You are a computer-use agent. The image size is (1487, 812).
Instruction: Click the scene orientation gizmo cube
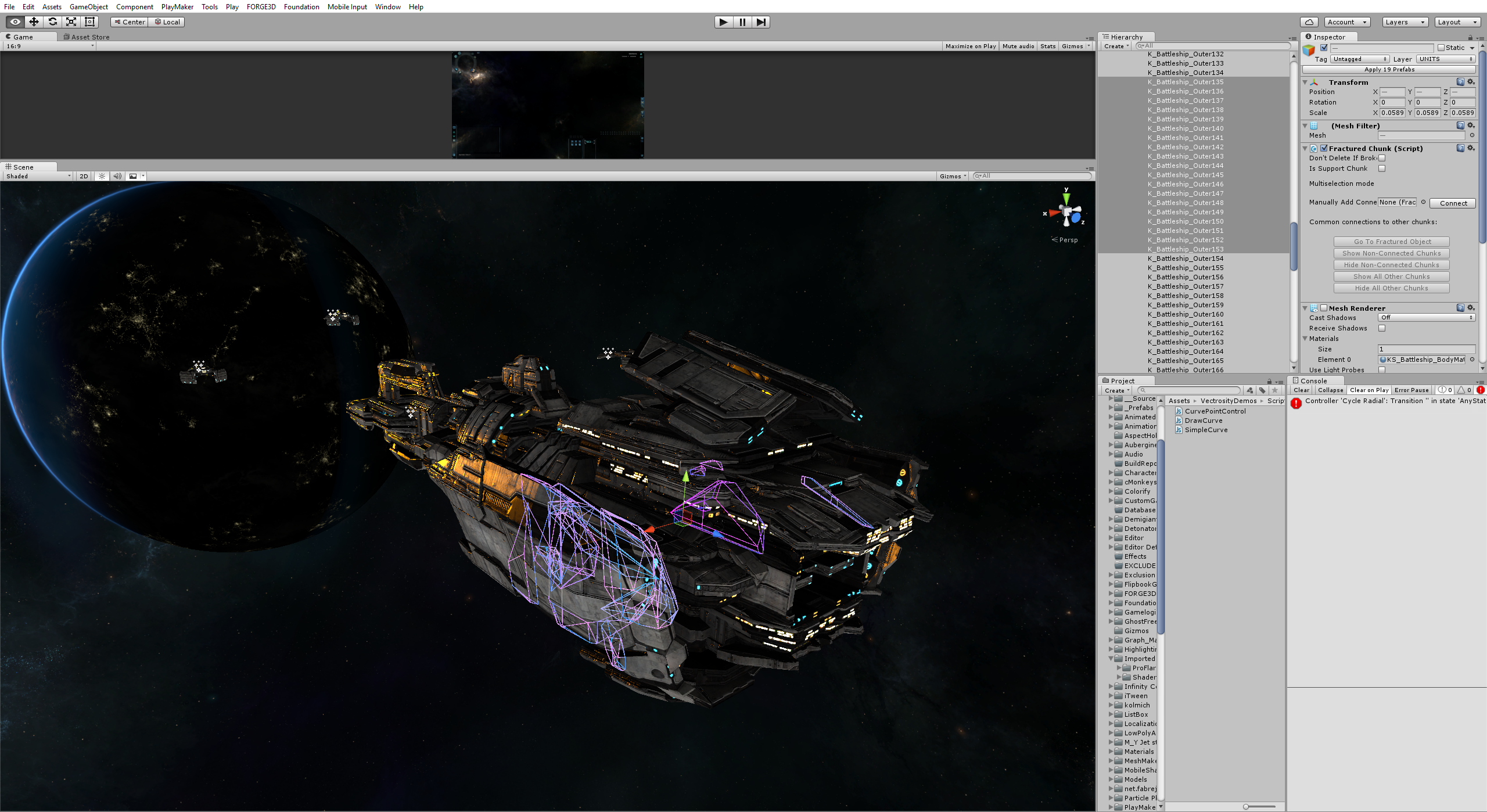(1066, 213)
